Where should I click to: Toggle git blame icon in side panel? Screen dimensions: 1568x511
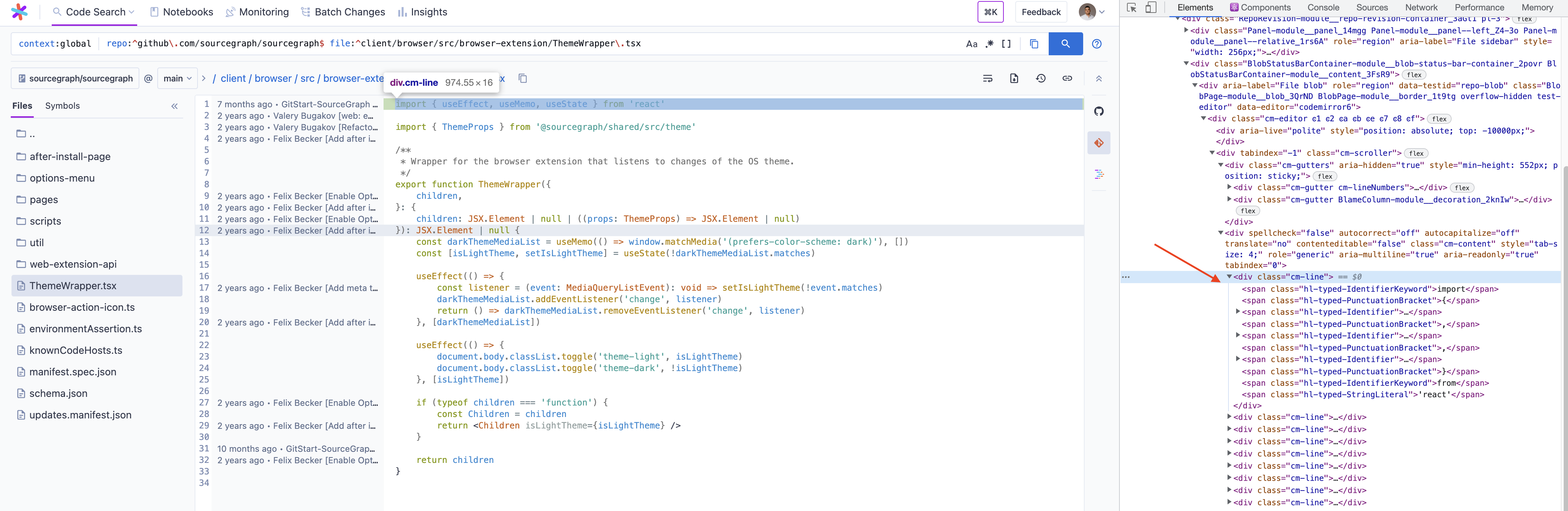click(1099, 143)
